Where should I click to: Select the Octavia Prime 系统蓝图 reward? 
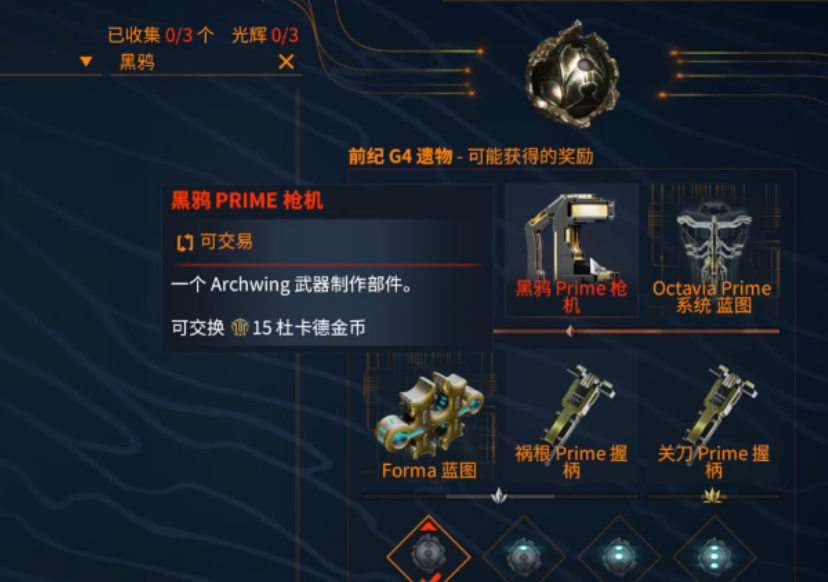[x=713, y=250]
